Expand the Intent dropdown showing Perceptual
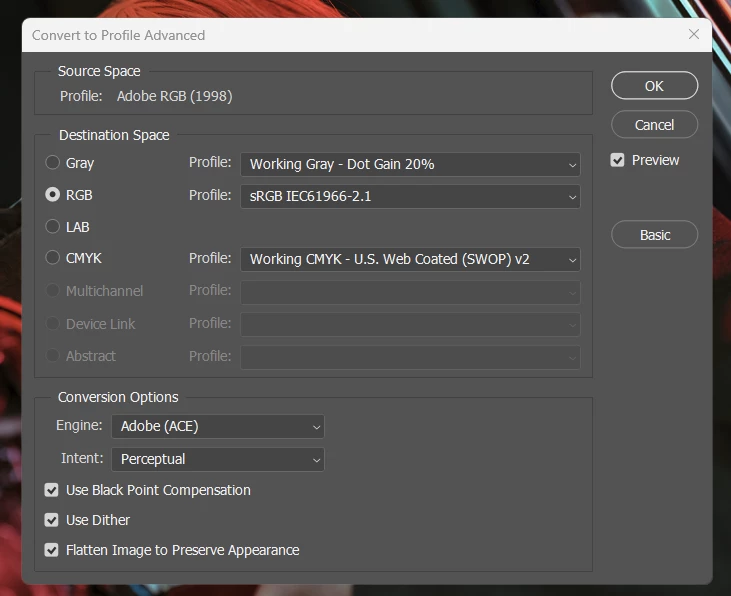This screenshot has width=731, height=596. pyautogui.click(x=218, y=459)
